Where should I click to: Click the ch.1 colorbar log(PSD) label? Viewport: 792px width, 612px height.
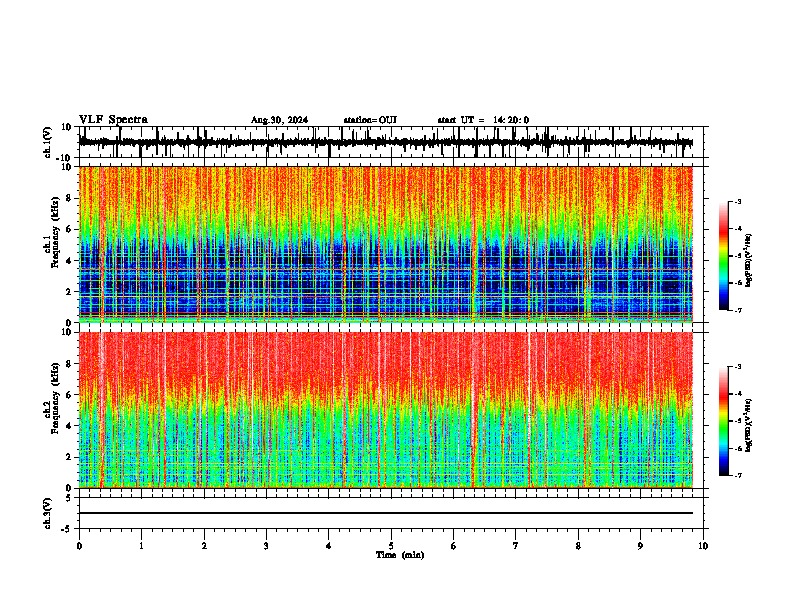pos(748,261)
